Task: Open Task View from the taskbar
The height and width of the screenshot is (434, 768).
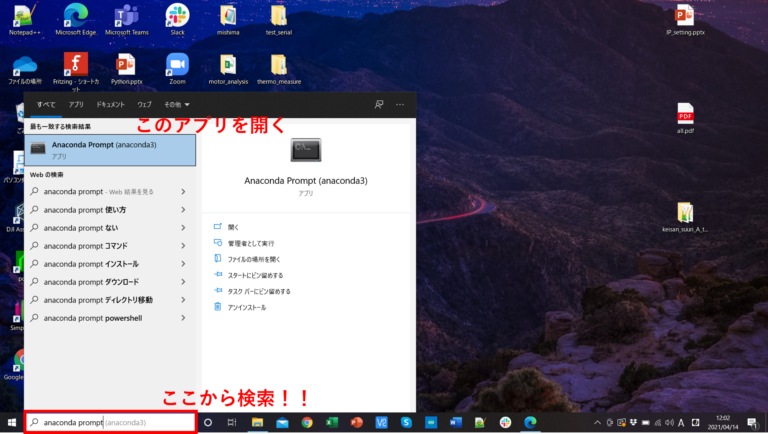Action: point(232,423)
